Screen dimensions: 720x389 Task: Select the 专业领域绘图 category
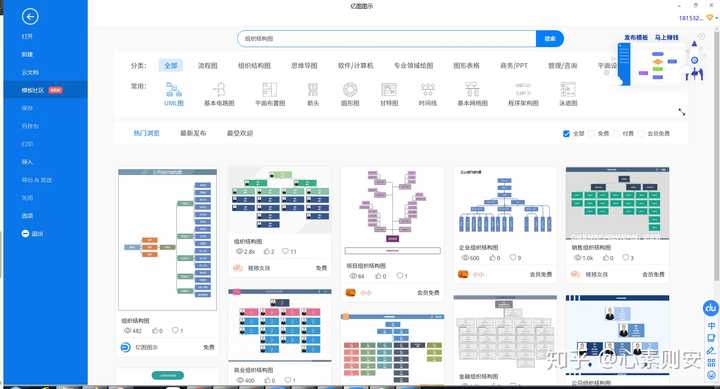tap(414, 66)
